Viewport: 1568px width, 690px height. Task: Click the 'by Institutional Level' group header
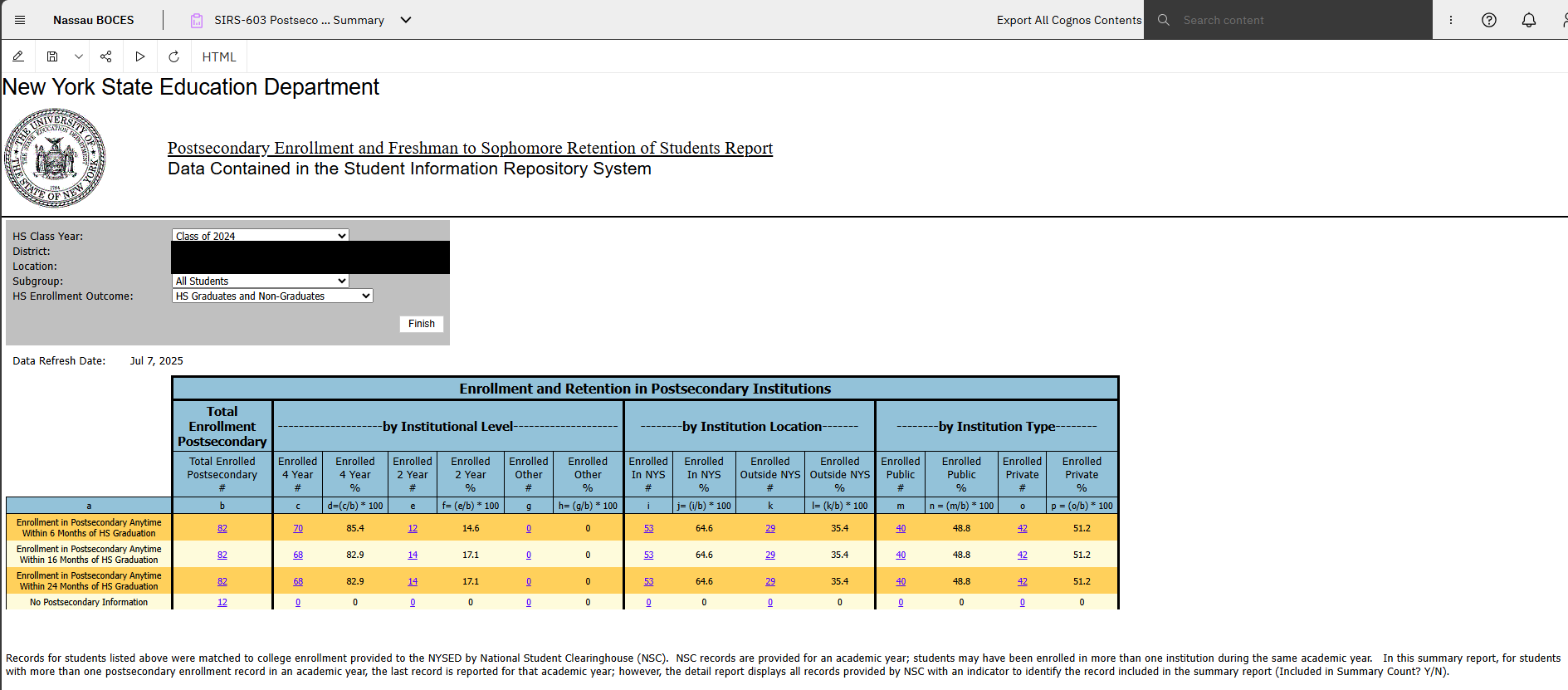[448, 427]
